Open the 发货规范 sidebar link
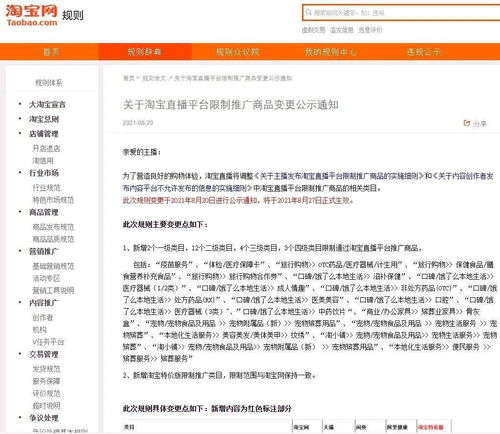 pyautogui.click(x=46, y=369)
